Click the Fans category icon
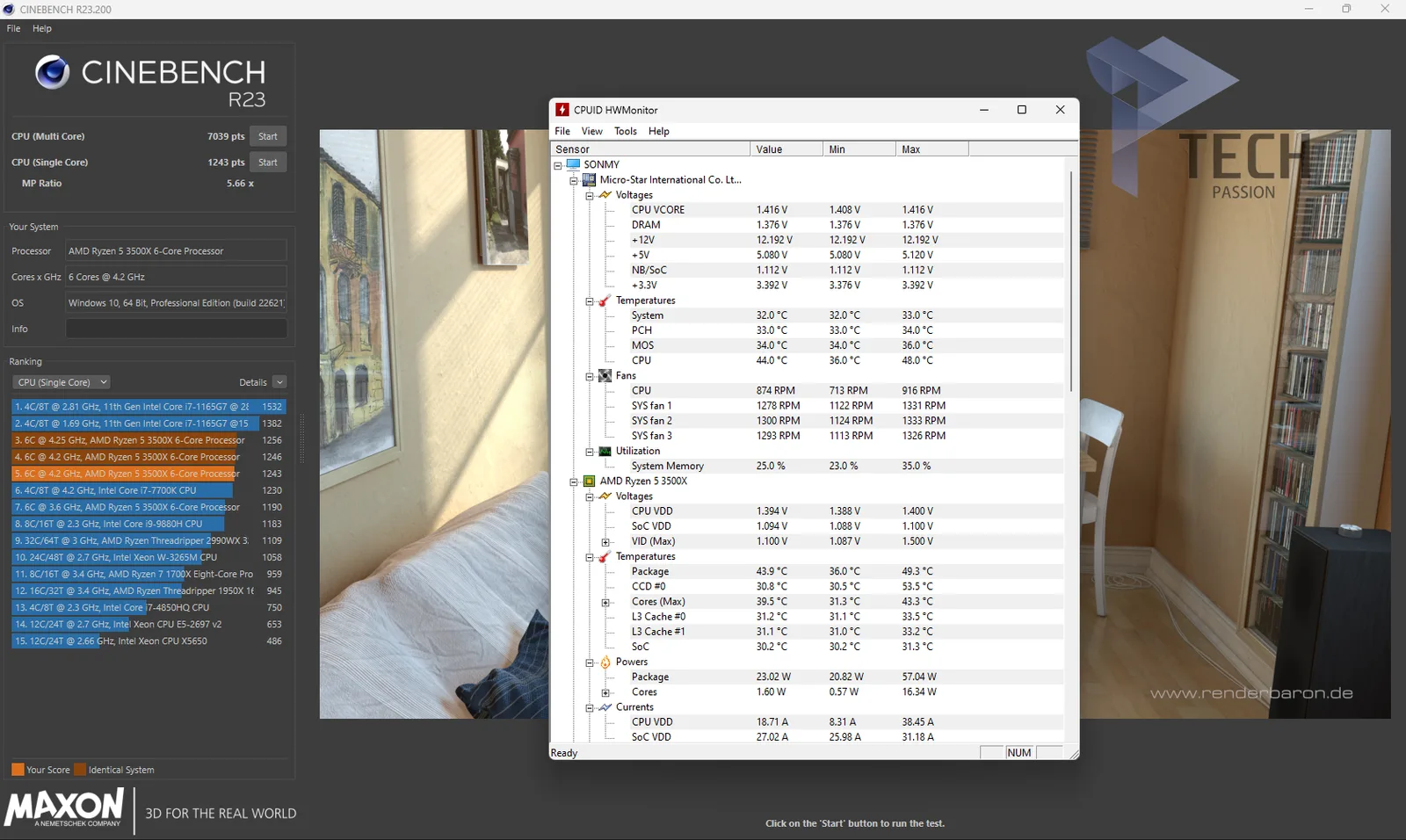This screenshot has height=840, width=1406. (x=605, y=375)
